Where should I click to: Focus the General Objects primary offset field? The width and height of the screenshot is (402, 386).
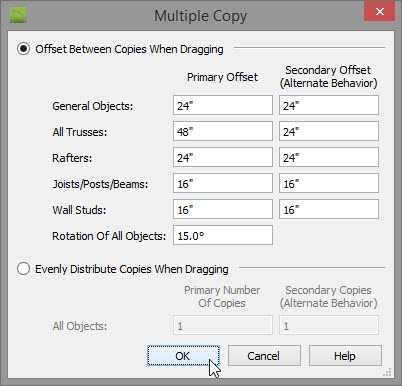click(223, 105)
